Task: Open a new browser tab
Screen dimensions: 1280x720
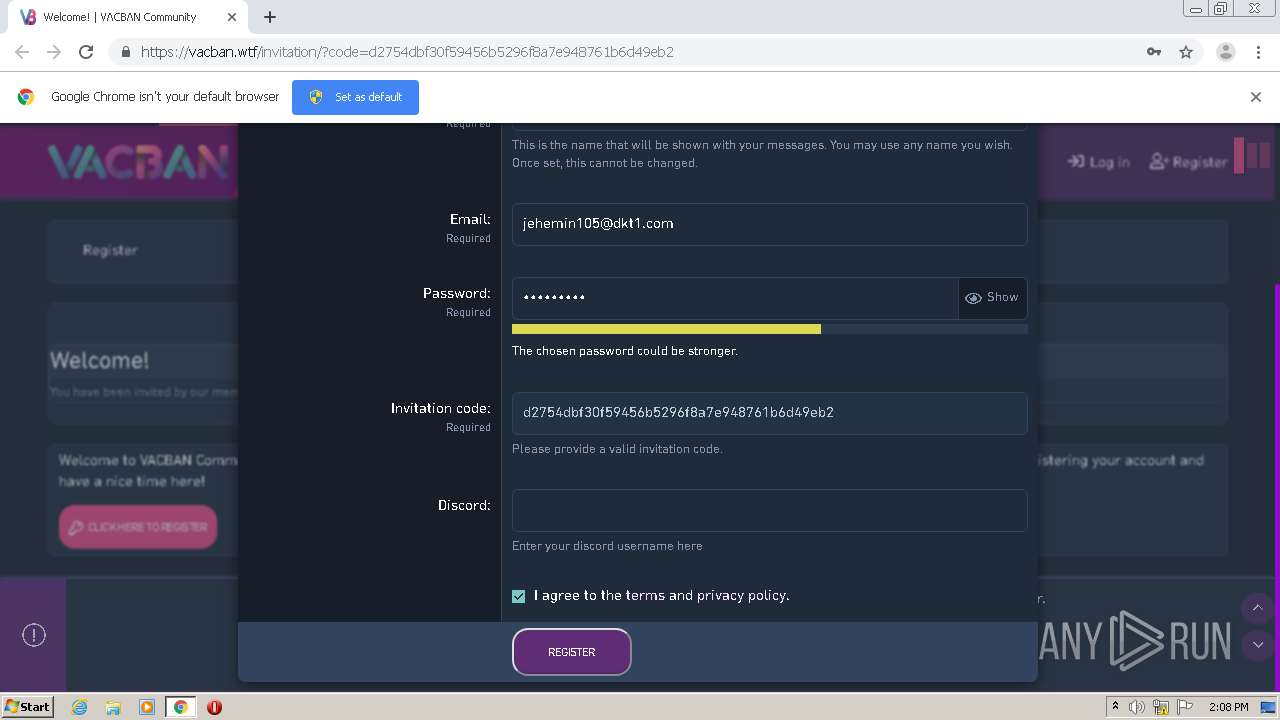Action: point(270,17)
